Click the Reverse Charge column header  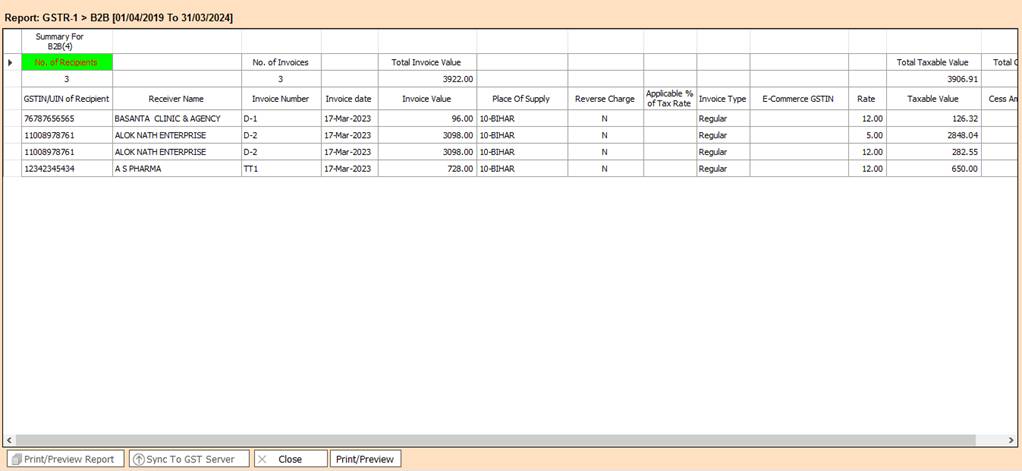pos(605,99)
